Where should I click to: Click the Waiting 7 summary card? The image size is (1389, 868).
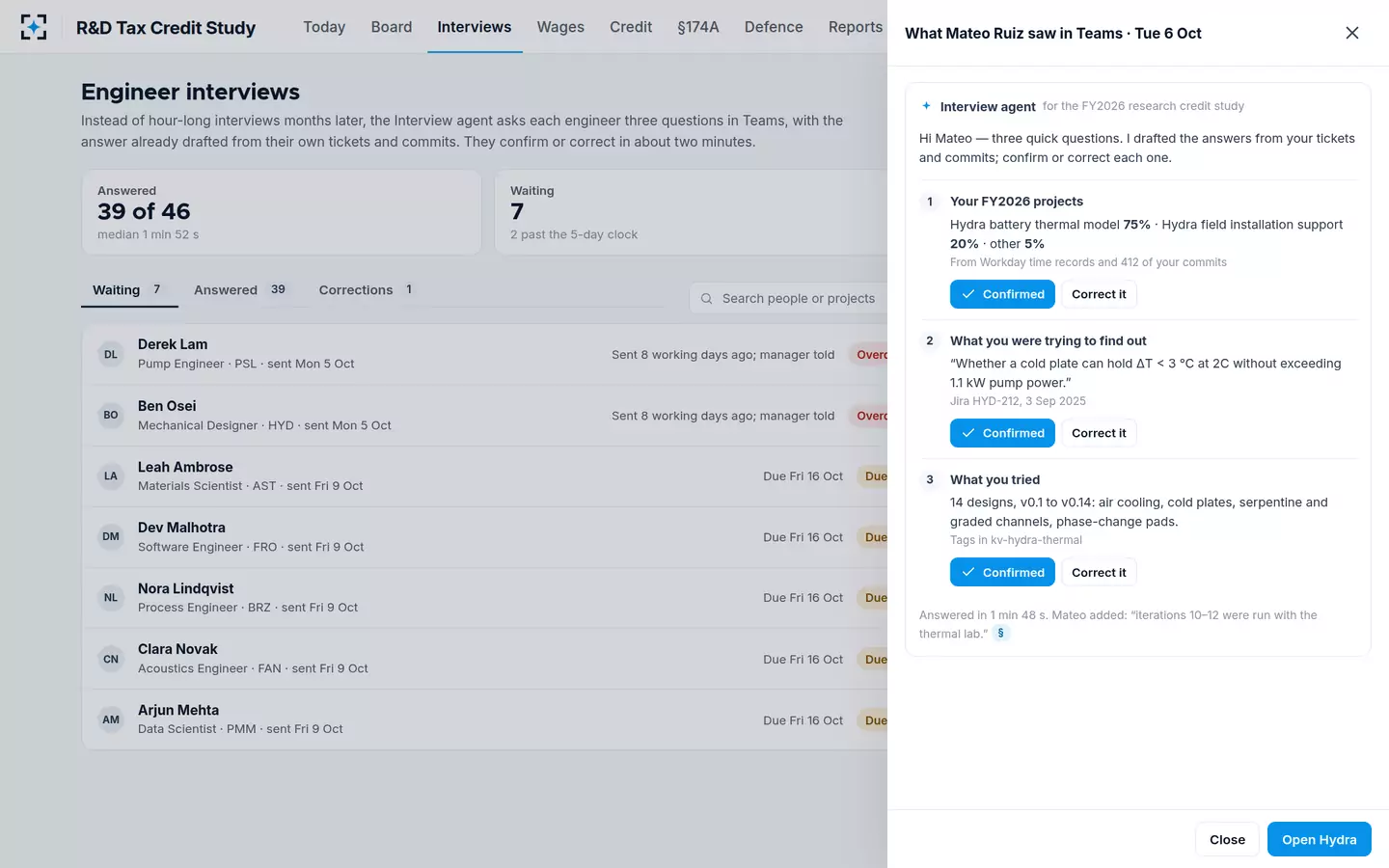691,212
